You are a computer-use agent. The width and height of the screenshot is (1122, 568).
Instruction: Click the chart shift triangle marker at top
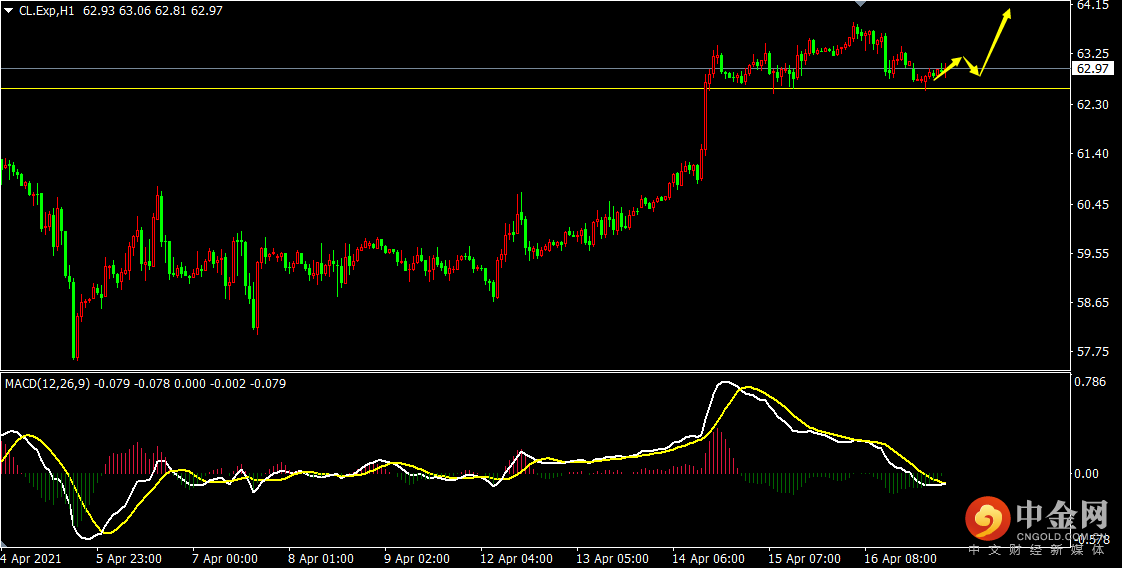[x=860, y=4]
